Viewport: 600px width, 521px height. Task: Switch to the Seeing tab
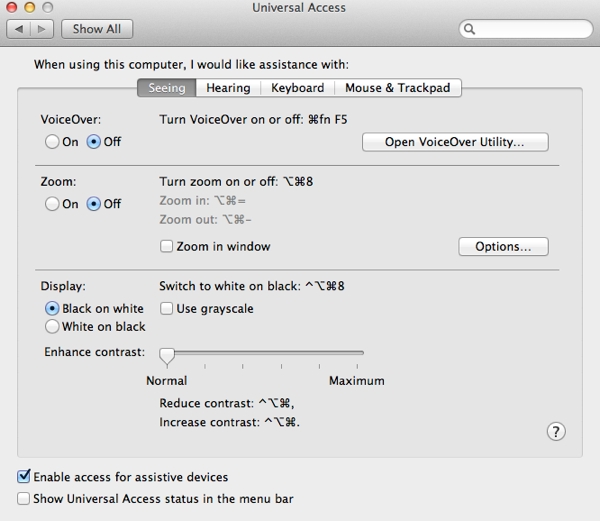pos(167,88)
